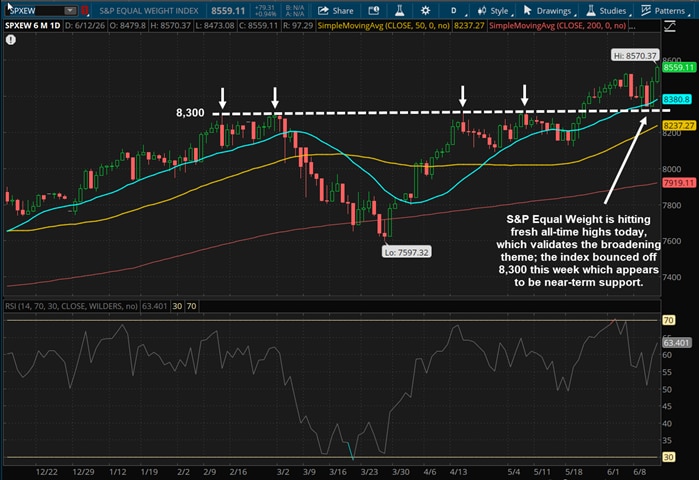This screenshot has height=480, width=699.
Task: Click the price-axis tool icon at top right
Action: point(670,27)
